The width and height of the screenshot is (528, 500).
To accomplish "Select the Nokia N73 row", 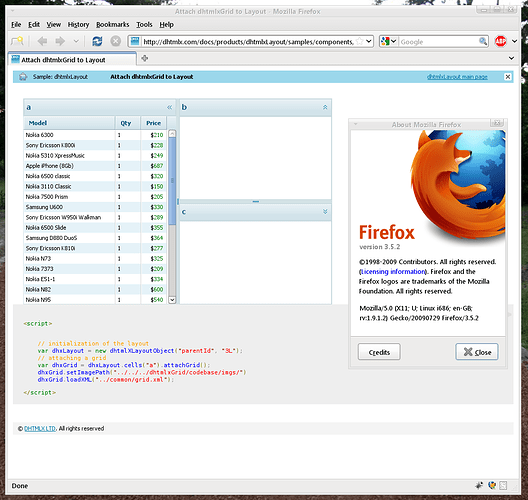I will 95,258.
